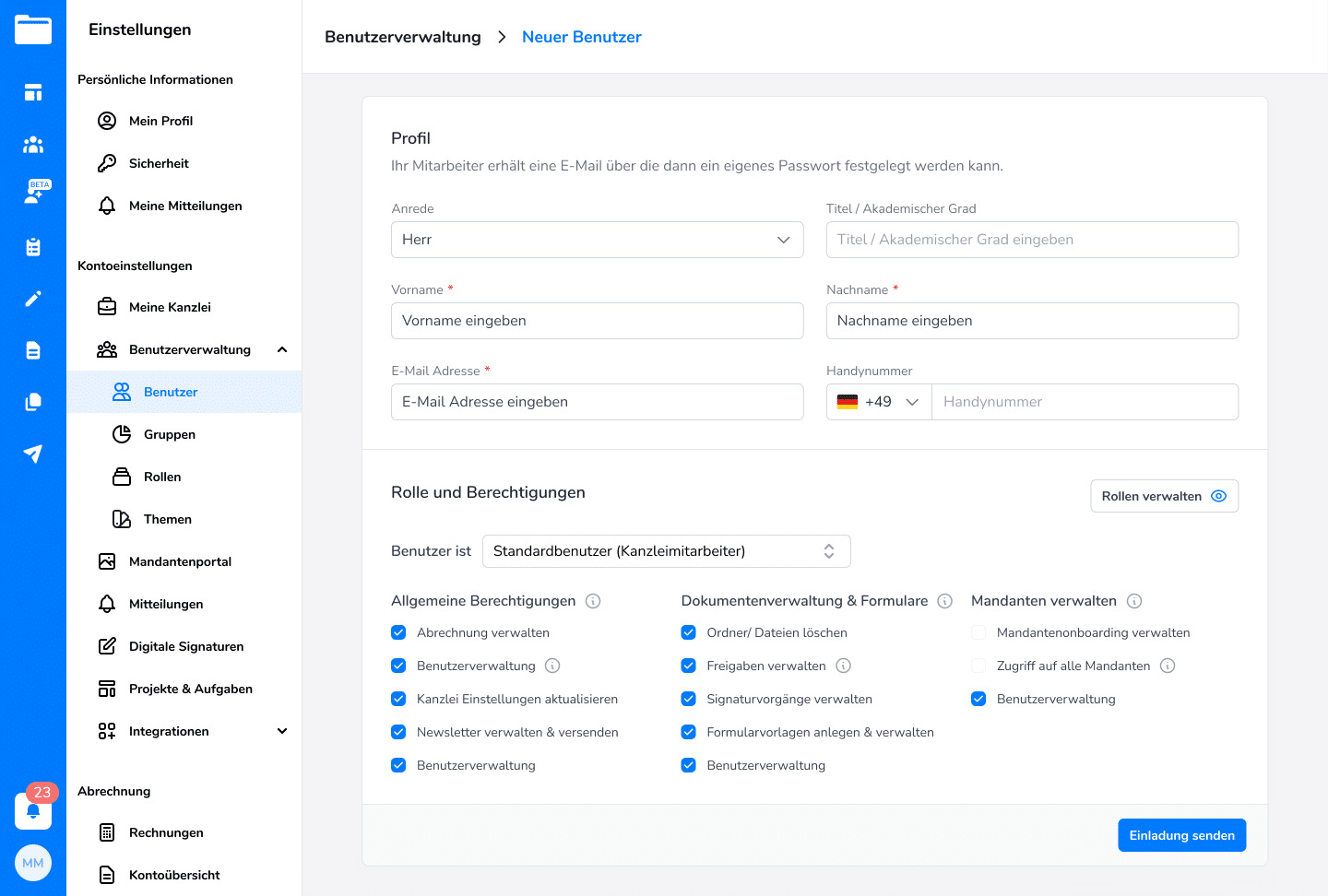Click the pencil edit icon in left rail
This screenshot has height=896, width=1328.
[33, 299]
